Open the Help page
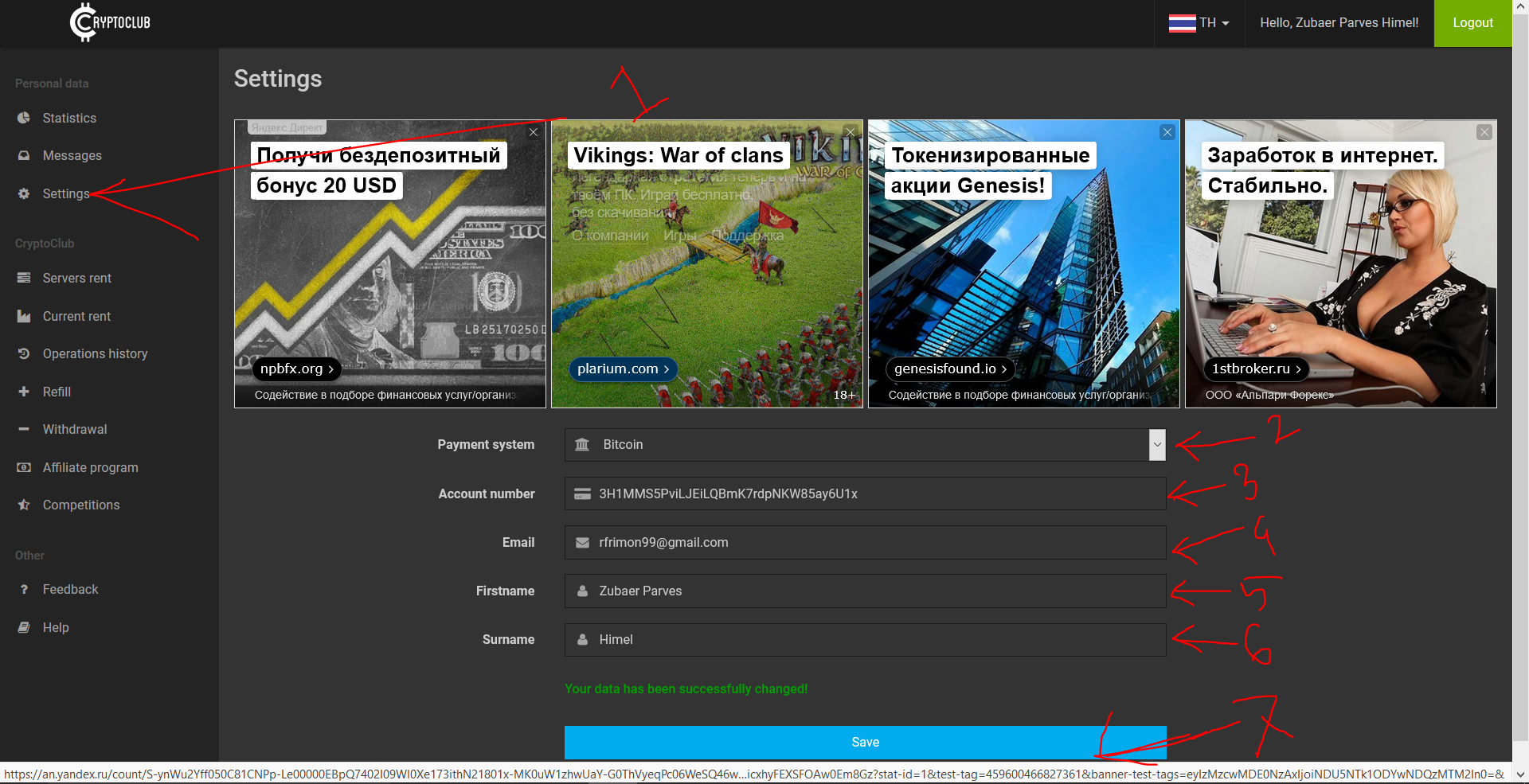Viewport: 1529px width, 784px height. click(x=56, y=627)
